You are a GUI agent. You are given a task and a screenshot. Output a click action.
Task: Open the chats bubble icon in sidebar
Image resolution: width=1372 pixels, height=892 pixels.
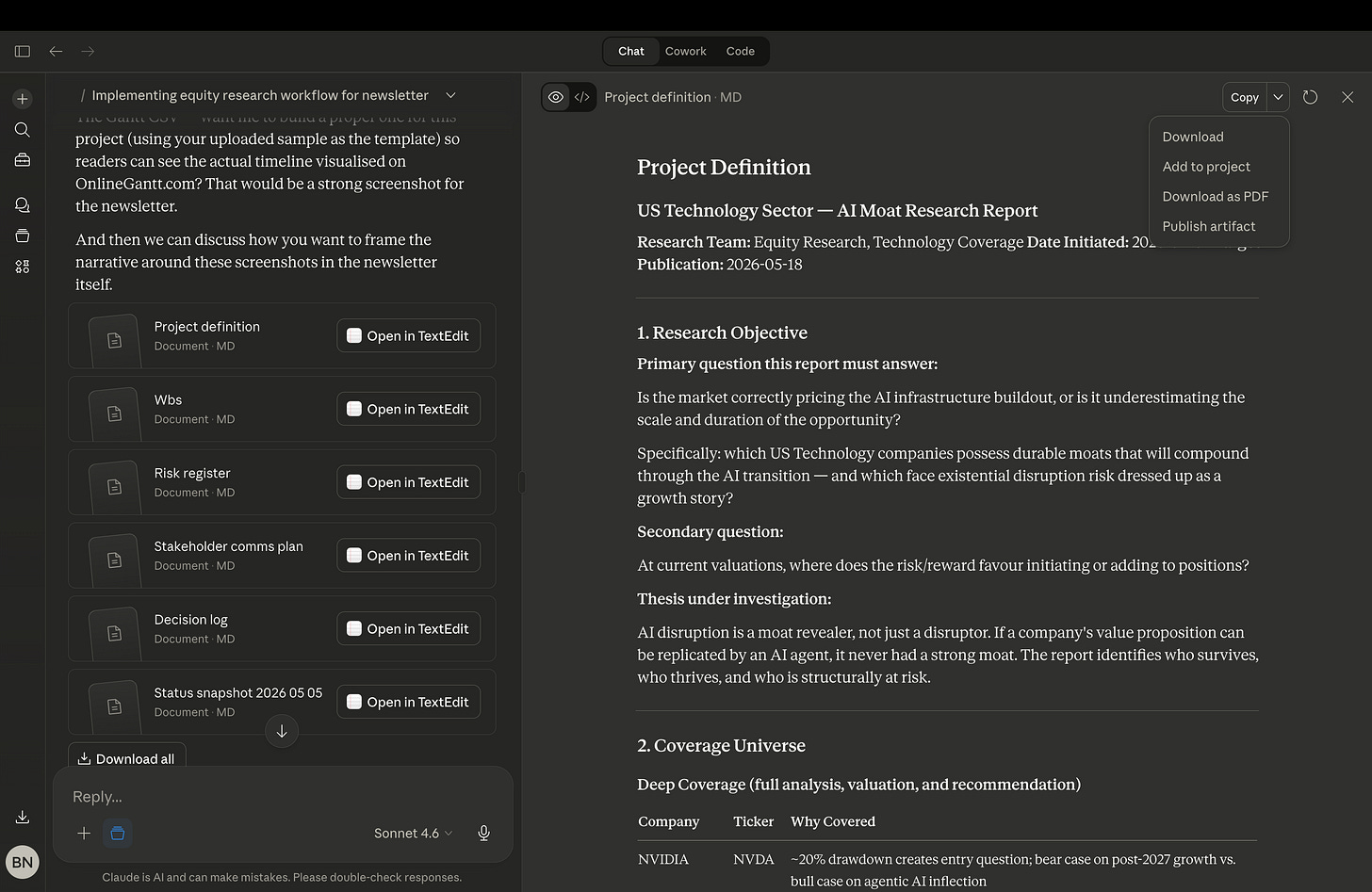(x=23, y=205)
